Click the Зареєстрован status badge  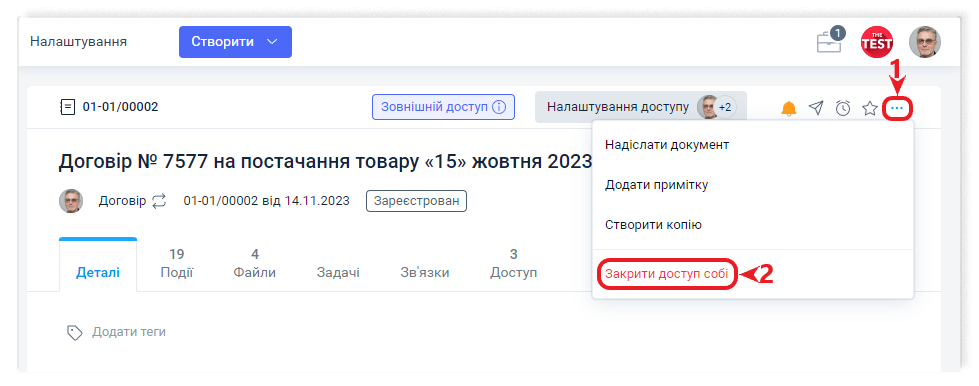point(416,201)
